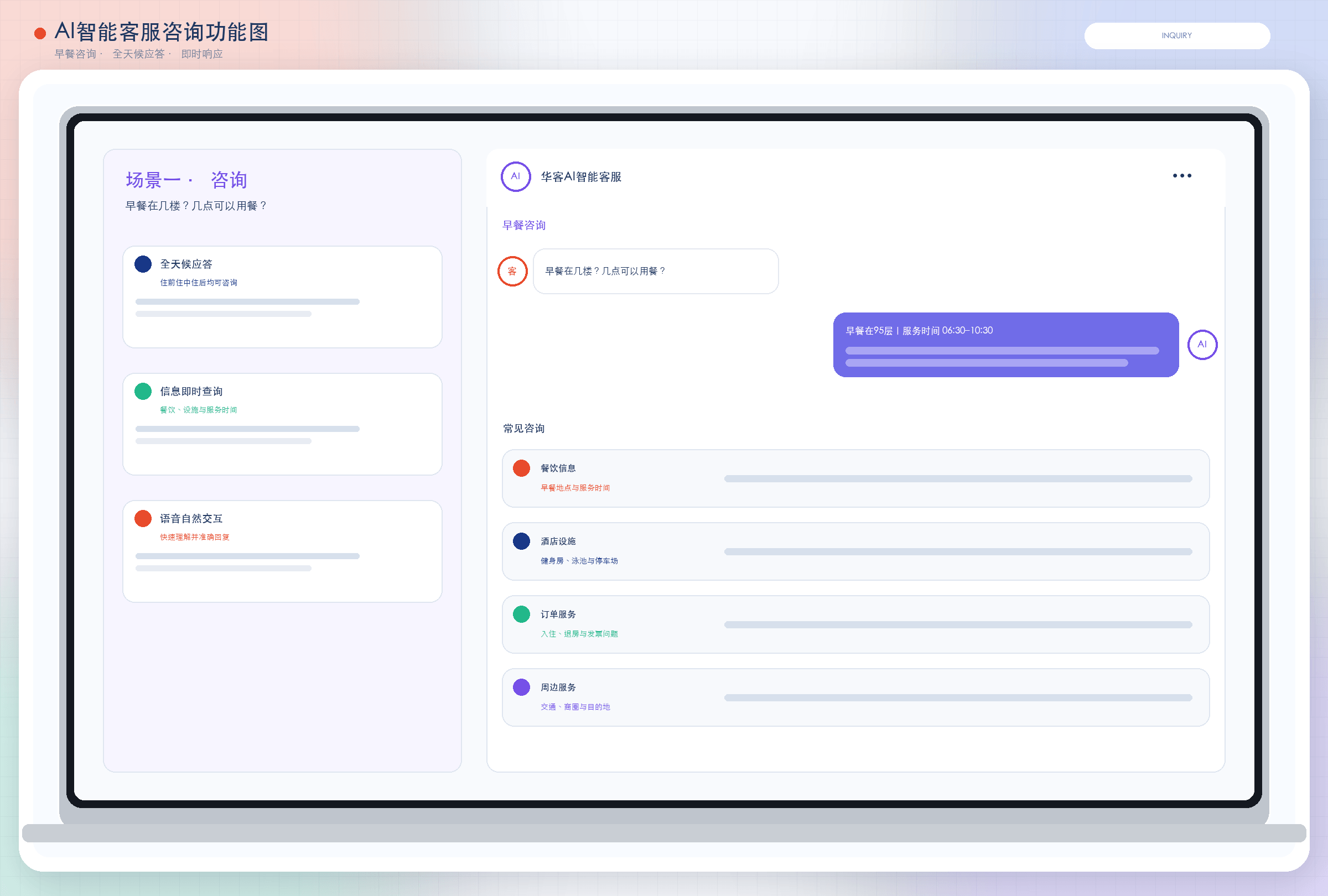Click the green dot beside 信息即时查询
This screenshot has height=896, width=1328.
[143, 392]
